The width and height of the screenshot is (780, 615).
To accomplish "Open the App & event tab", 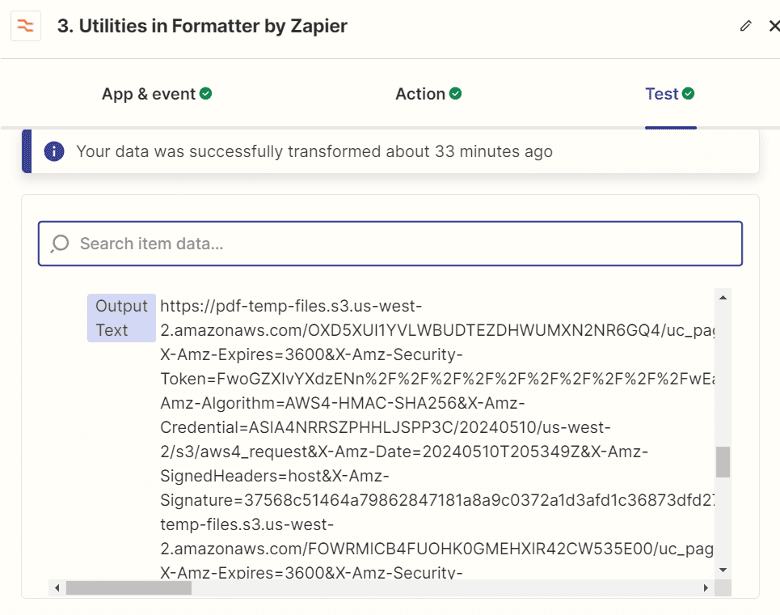I will 157,94.
